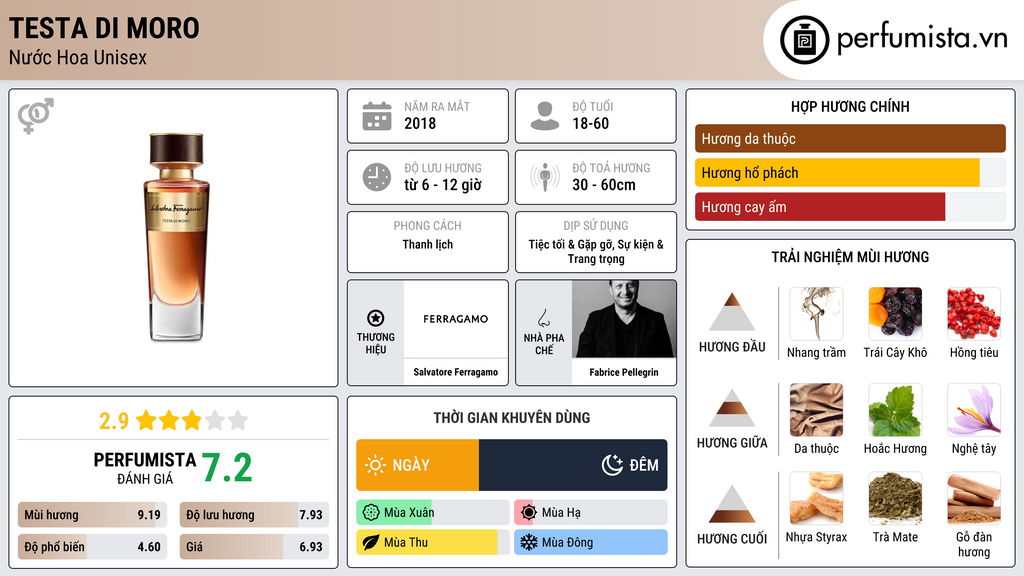Select the Trà Mate note image
The height and width of the screenshot is (576, 1024).
coord(895,498)
